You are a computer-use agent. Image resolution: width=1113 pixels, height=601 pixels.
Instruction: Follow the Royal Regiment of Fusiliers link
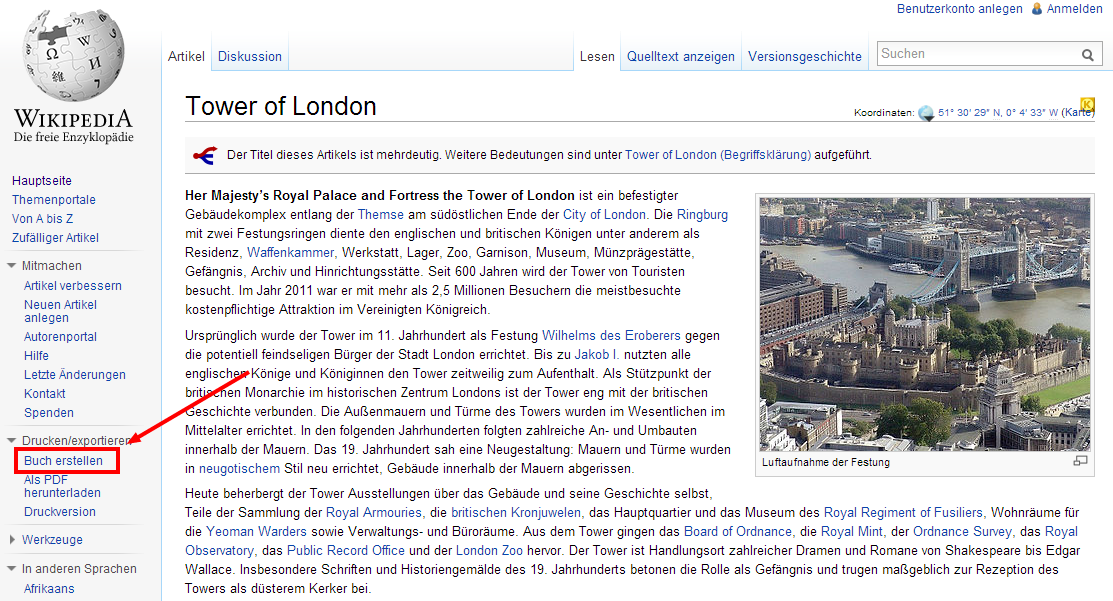903,512
